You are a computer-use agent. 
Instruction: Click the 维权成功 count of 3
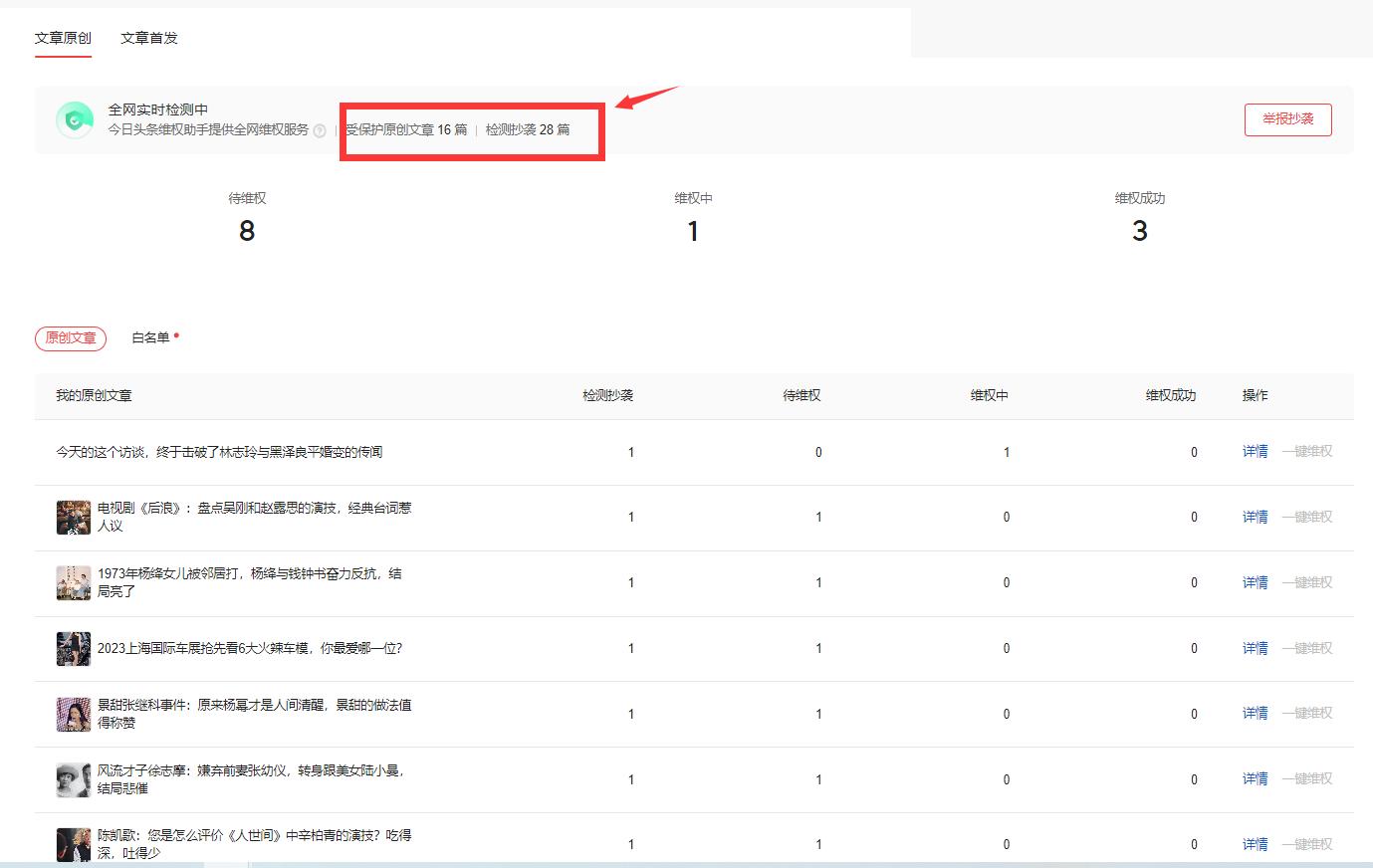(1139, 231)
